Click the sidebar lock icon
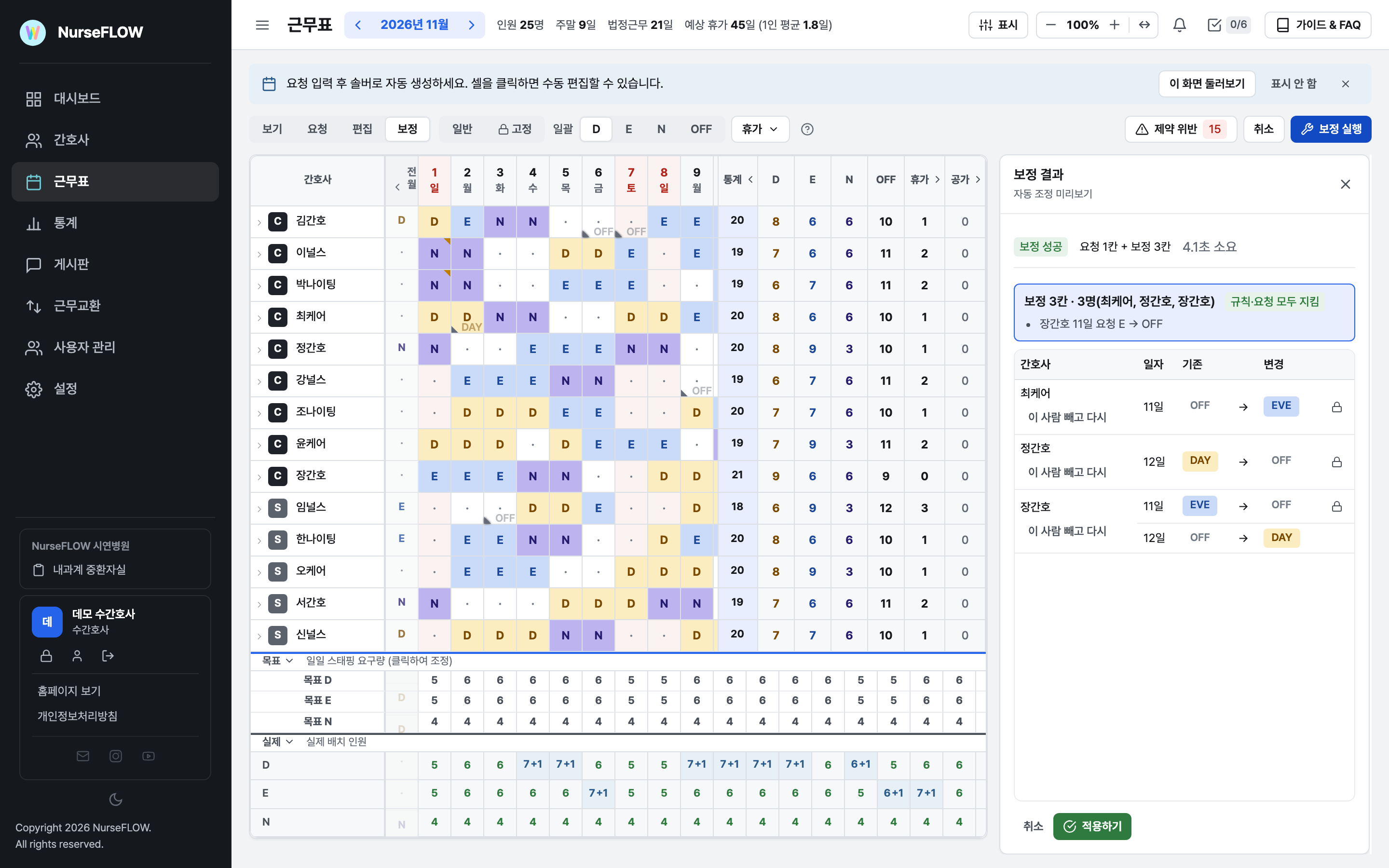This screenshot has width=1389, height=868. (46, 656)
